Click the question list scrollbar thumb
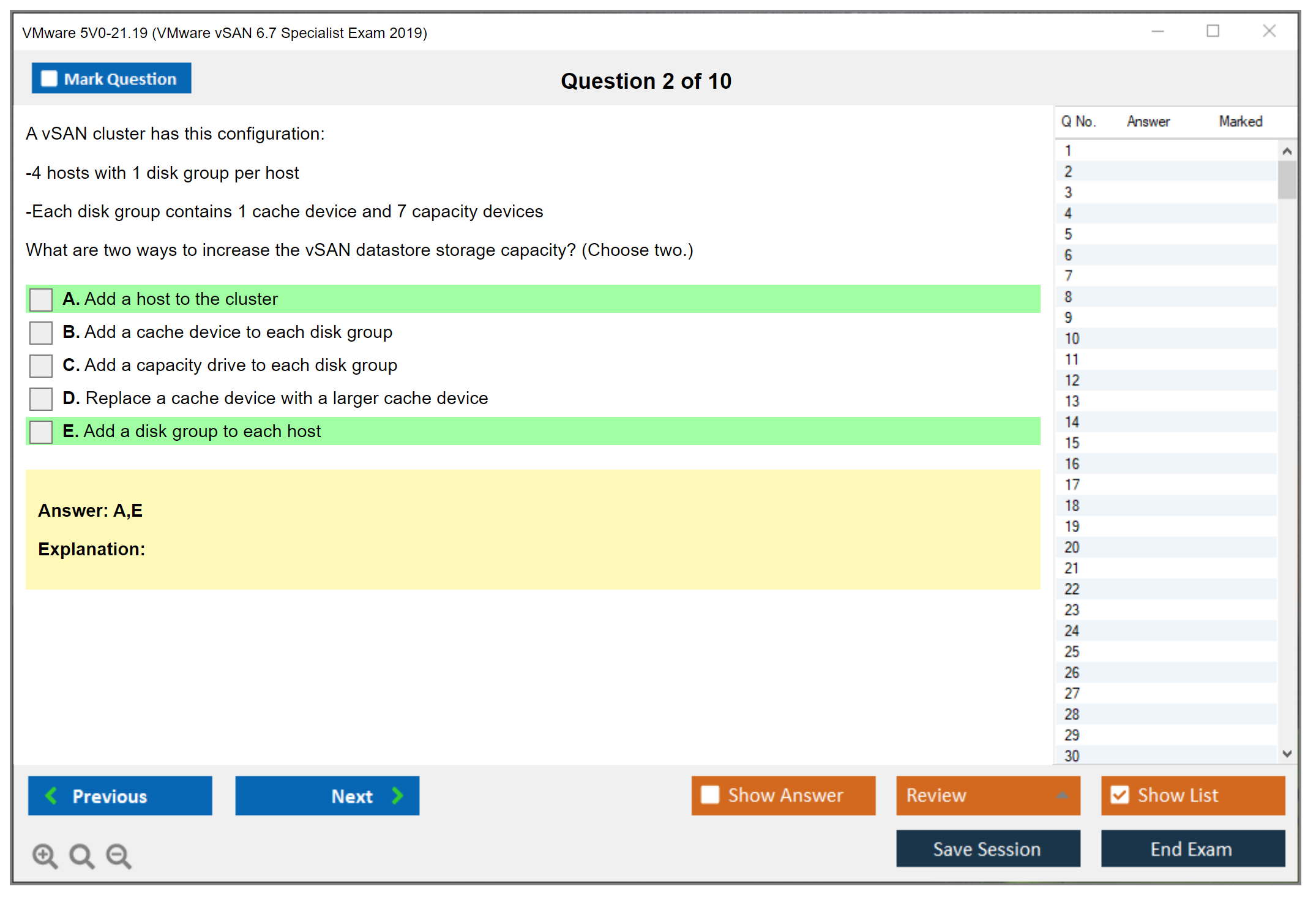The image size is (1316, 900). click(x=1287, y=179)
